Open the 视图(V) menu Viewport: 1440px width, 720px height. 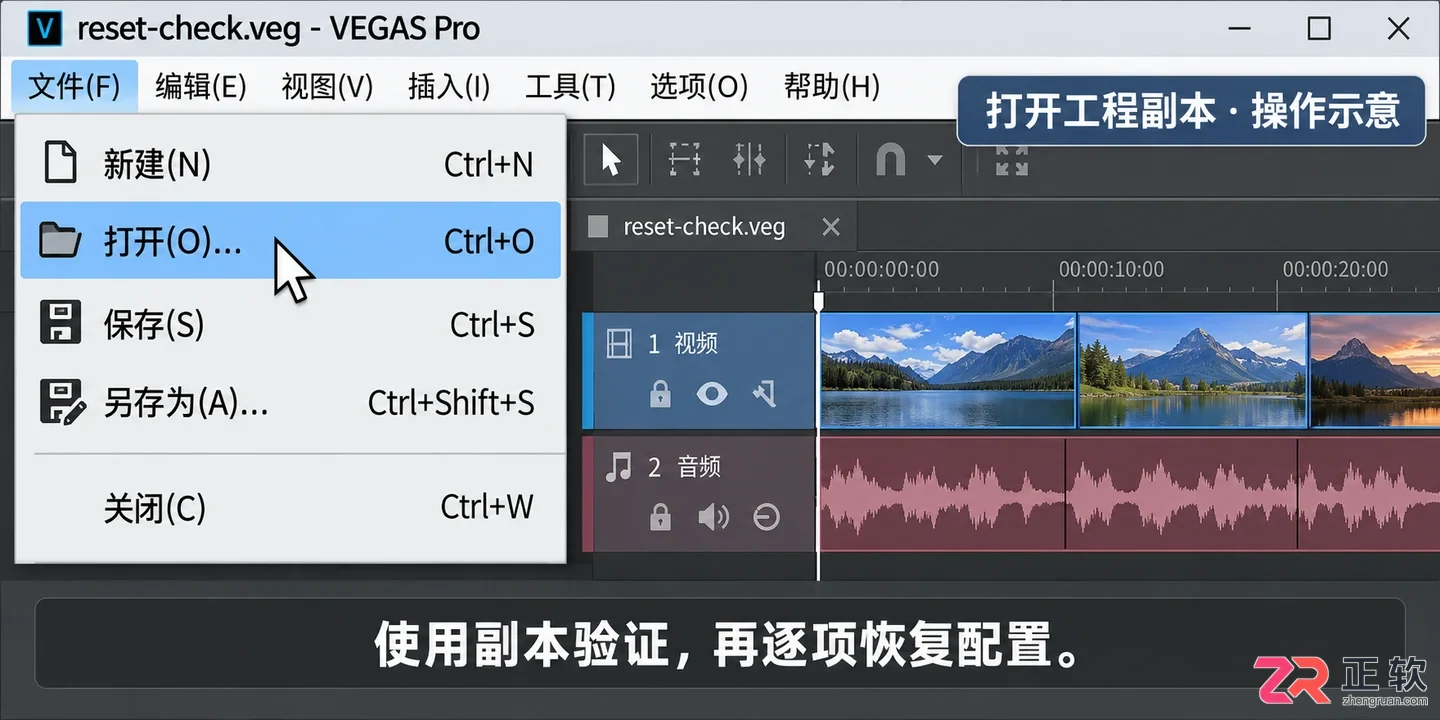(327, 87)
